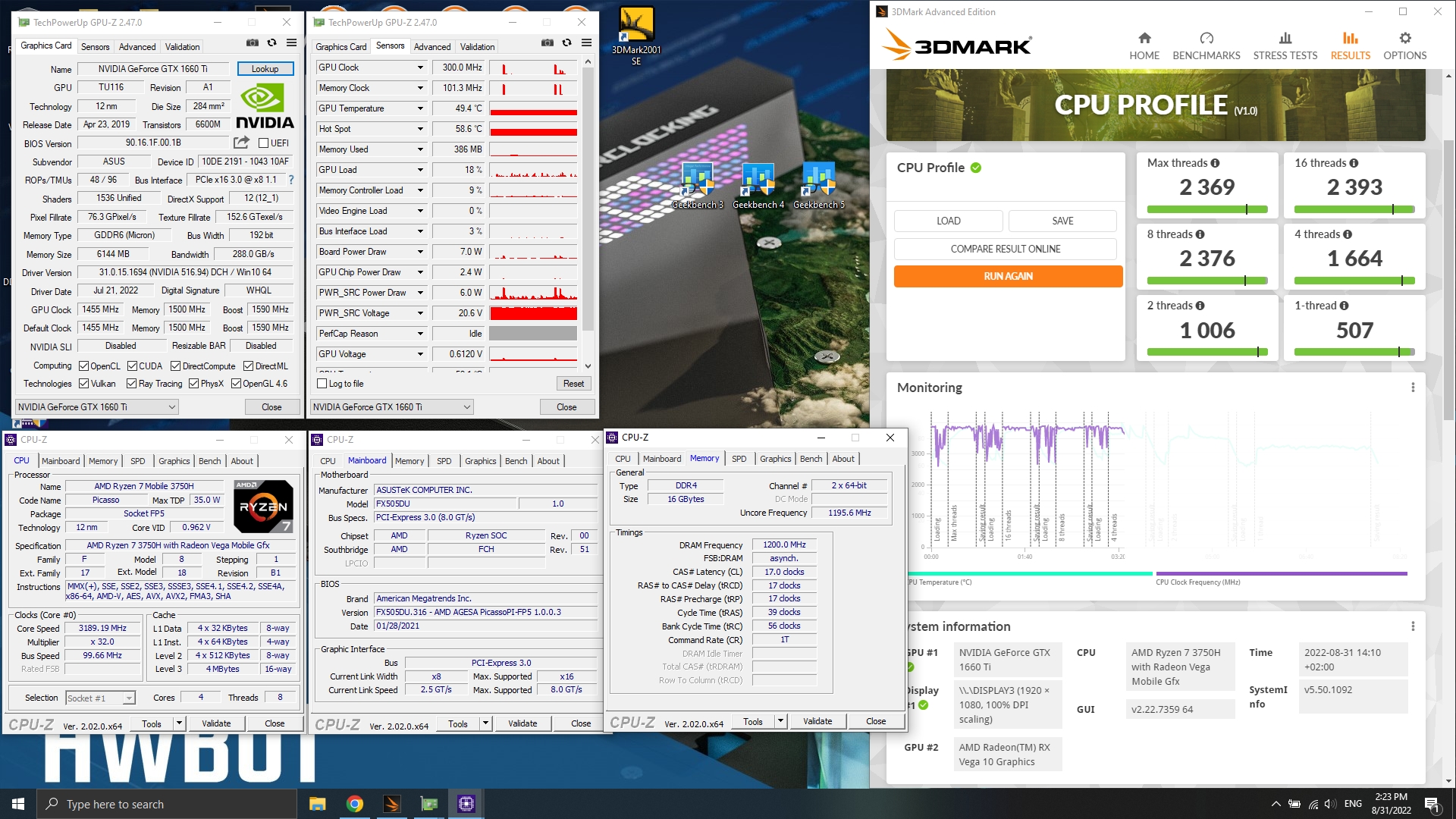
Task: Click Validate in the CPU-Z Memory window
Action: pos(817,721)
